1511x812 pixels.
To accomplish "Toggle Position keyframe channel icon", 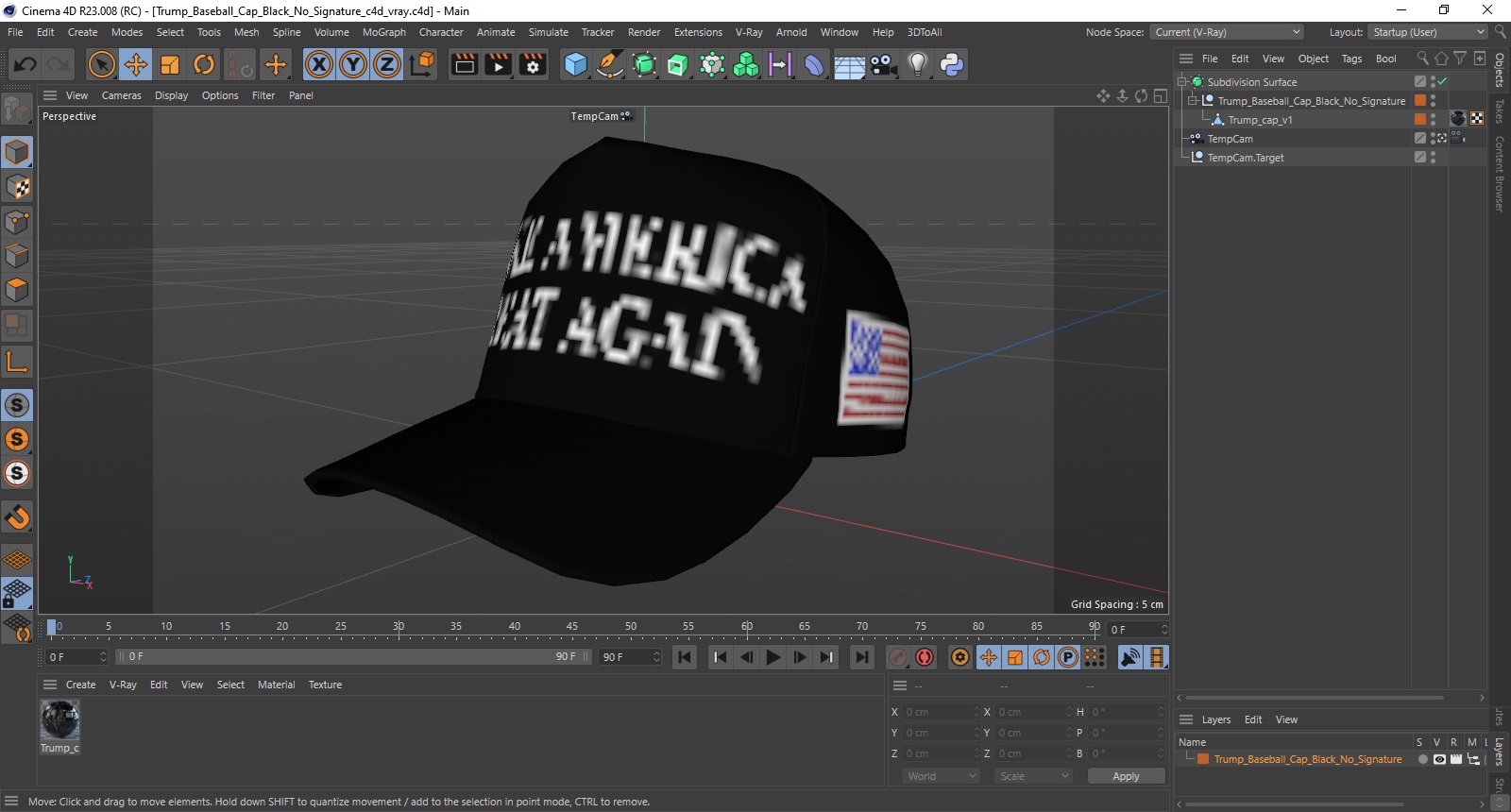I will click(988, 657).
